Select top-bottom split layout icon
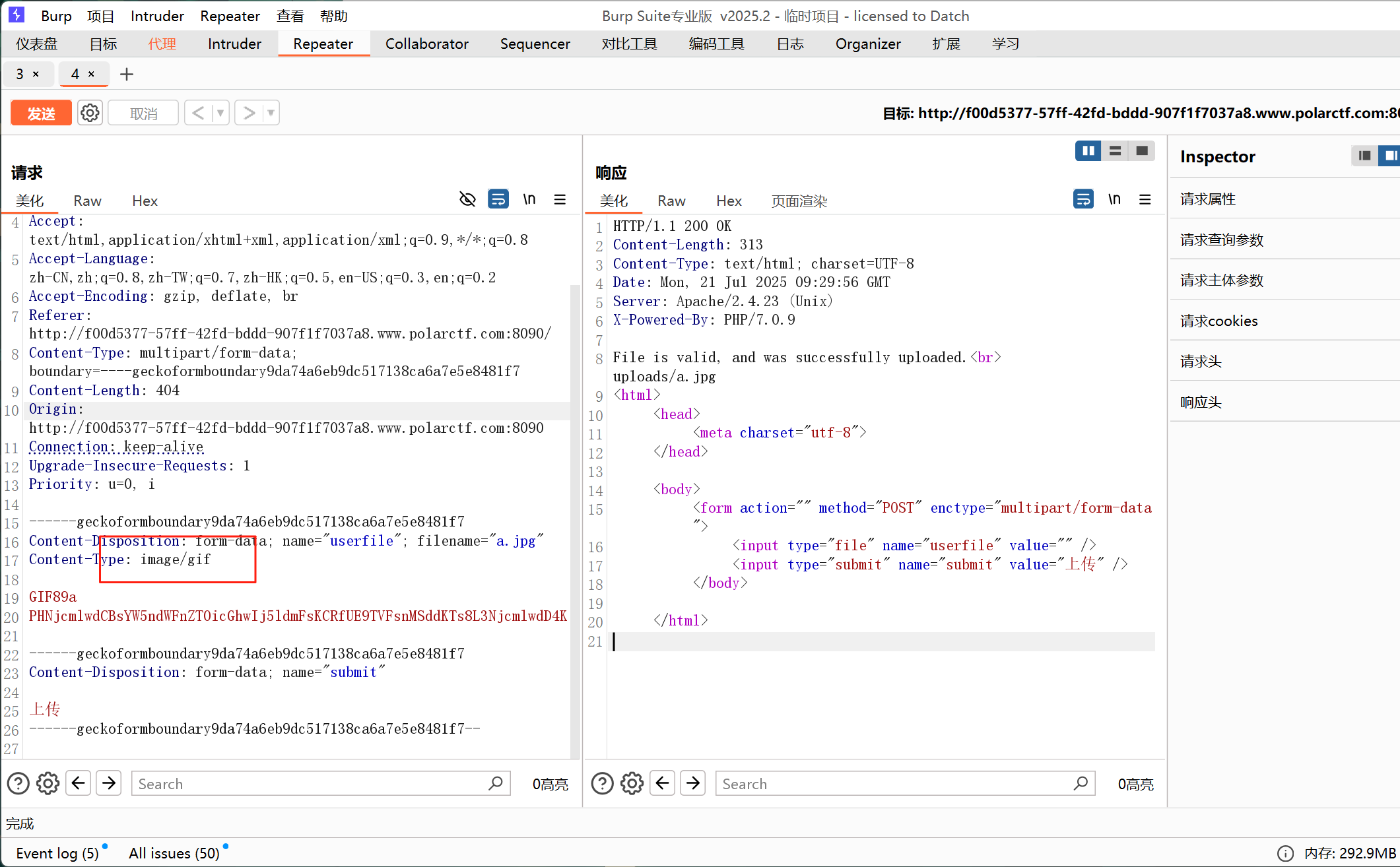This screenshot has height=867, width=1400. click(x=1115, y=151)
